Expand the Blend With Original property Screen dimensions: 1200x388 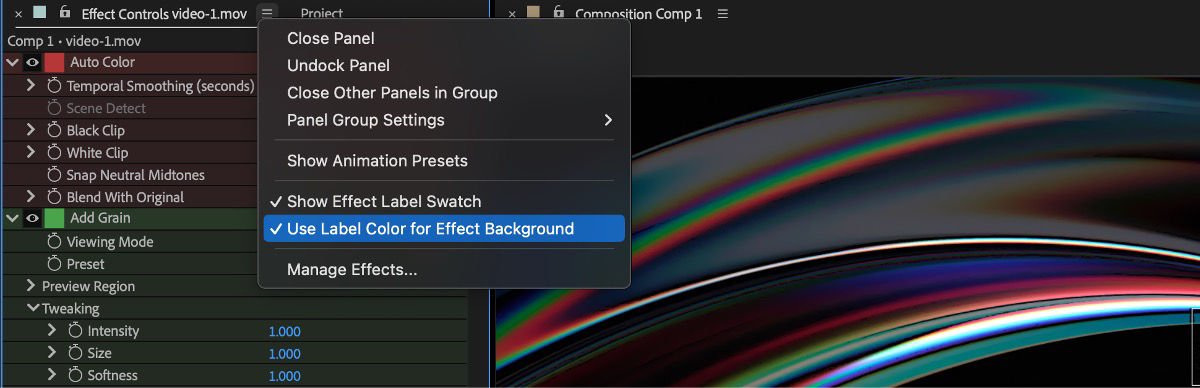[31, 197]
